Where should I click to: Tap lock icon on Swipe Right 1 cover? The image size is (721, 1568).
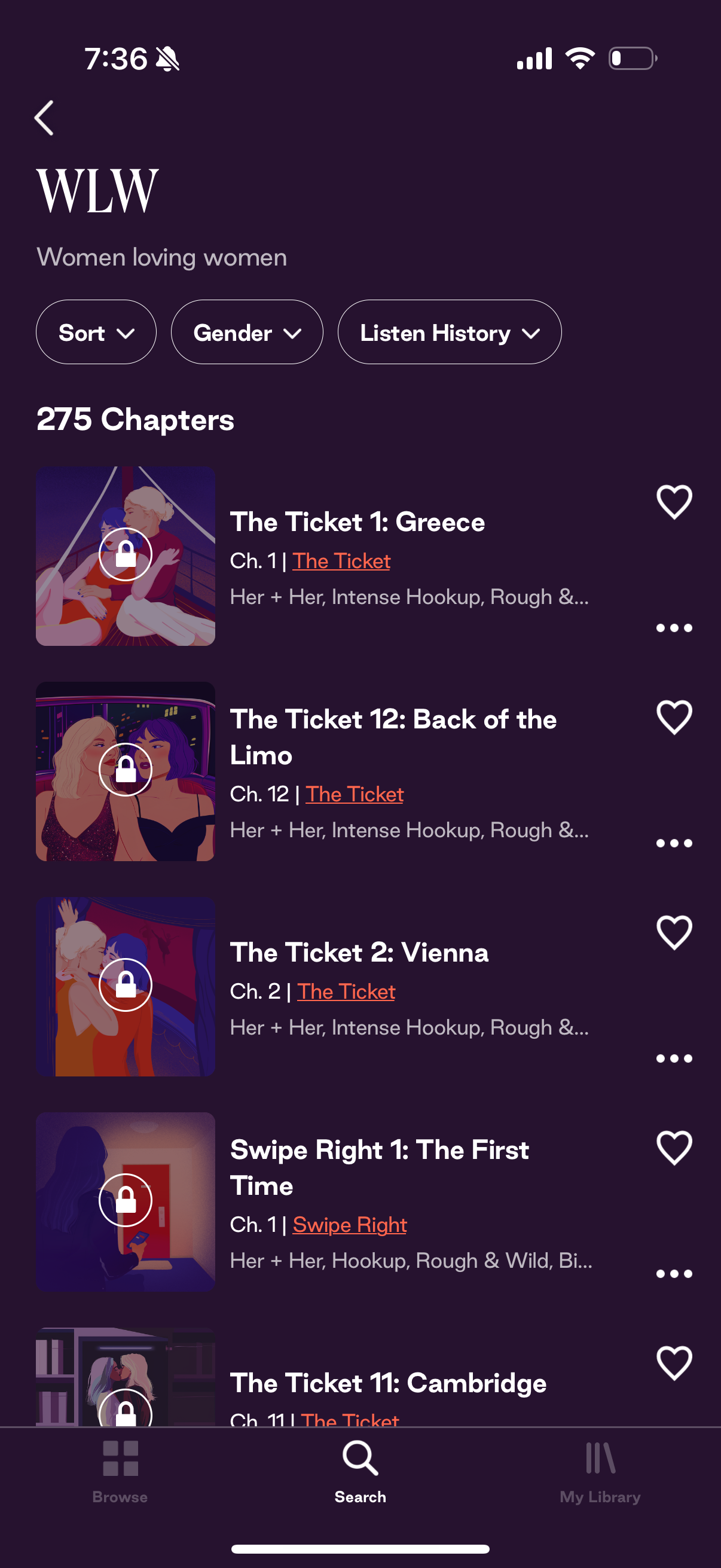click(x=126, y=1200)
